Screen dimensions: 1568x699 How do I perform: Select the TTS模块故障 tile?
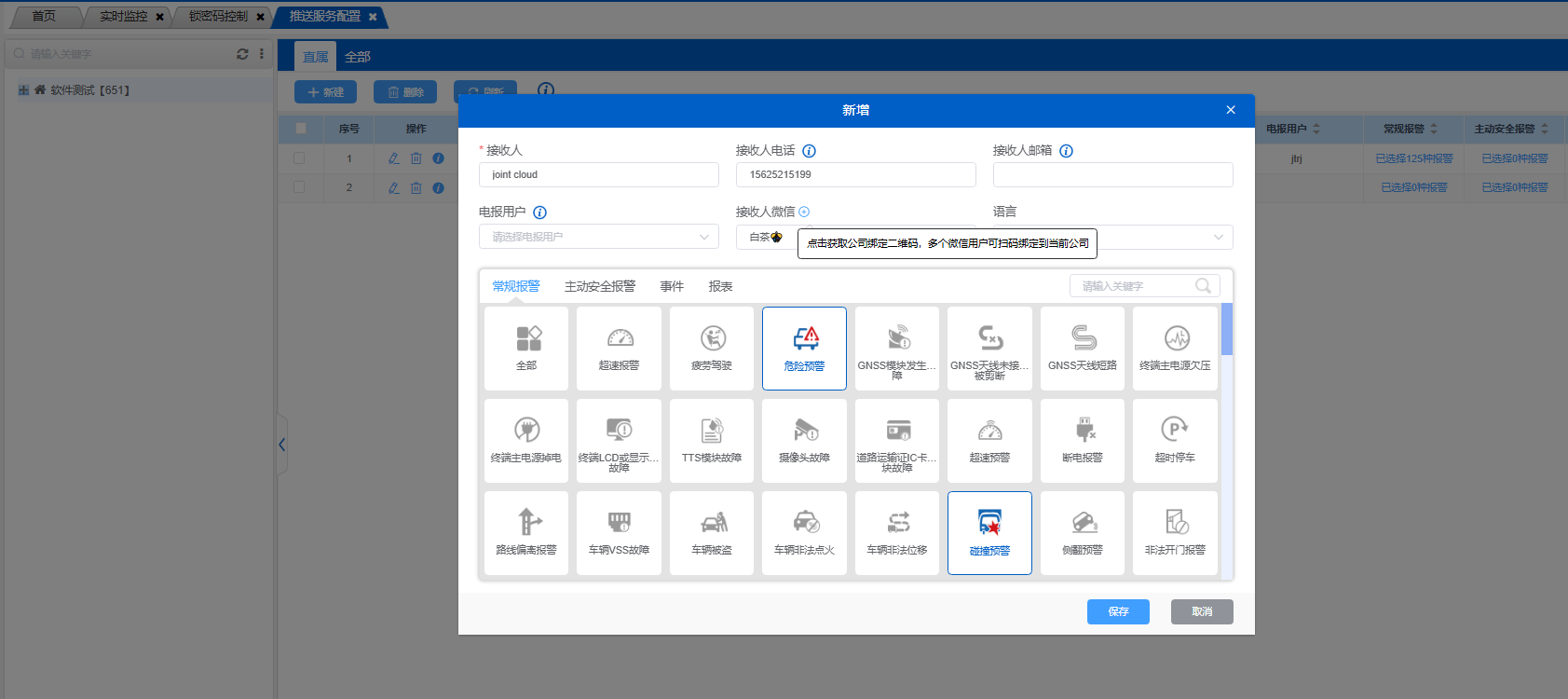[x=712, y=441]
